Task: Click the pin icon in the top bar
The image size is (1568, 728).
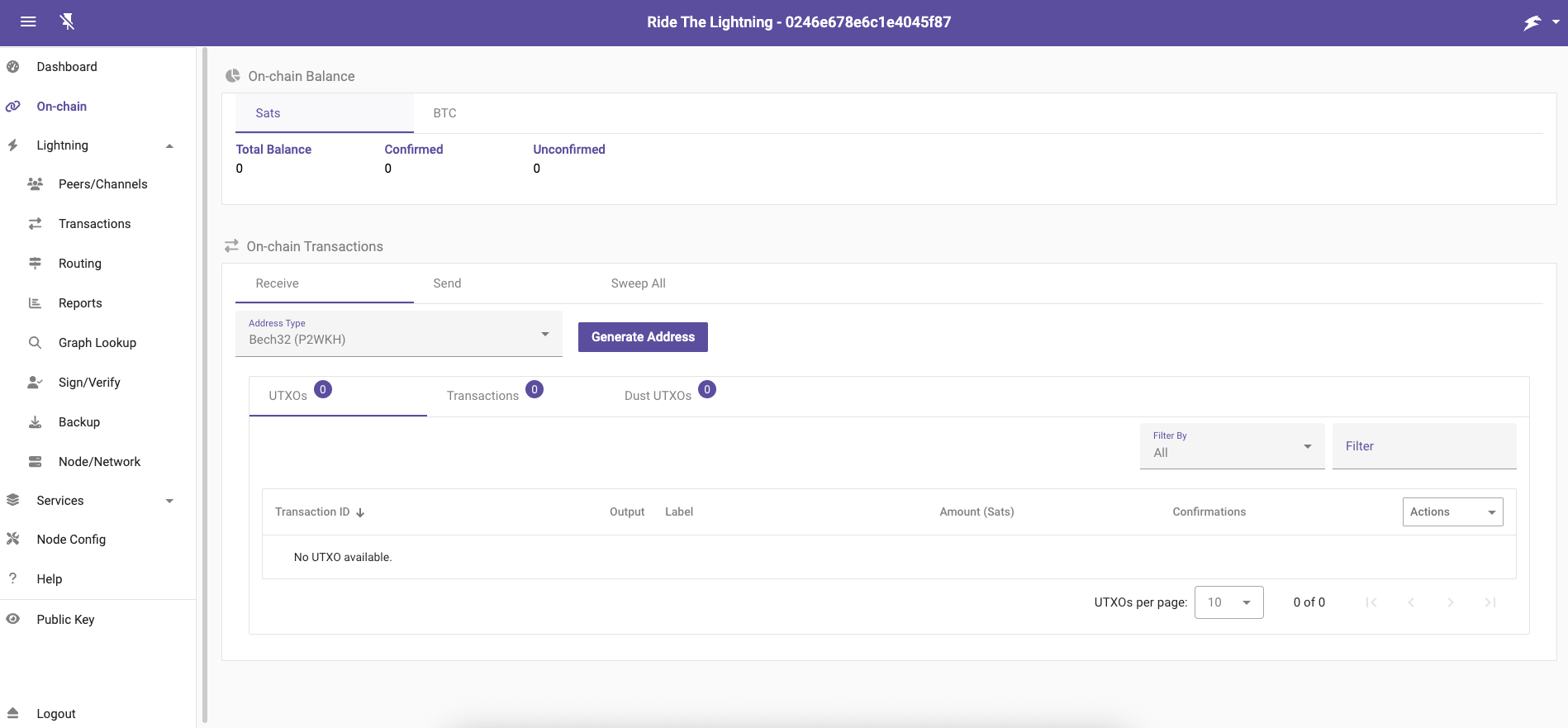Action: (68, 22)
